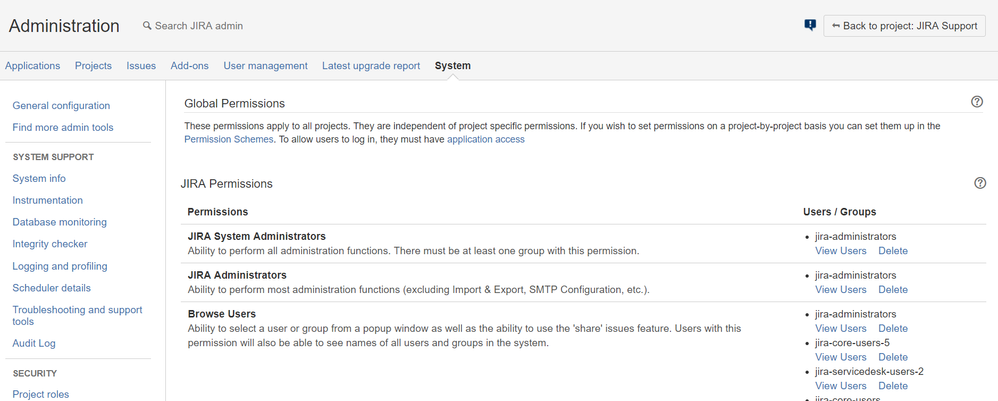
Task: Open the Applications tab
Action: click(32, 66)
